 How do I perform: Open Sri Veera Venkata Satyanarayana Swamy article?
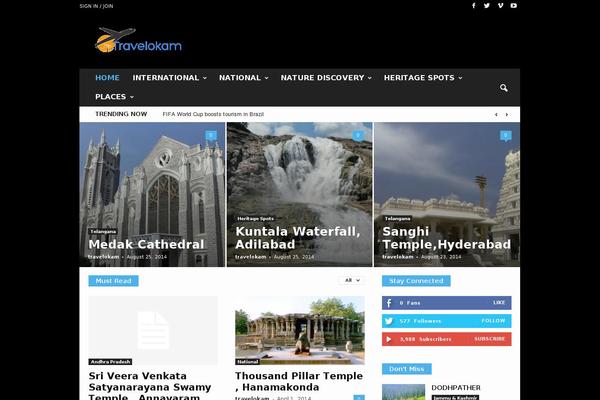point(150,386)
